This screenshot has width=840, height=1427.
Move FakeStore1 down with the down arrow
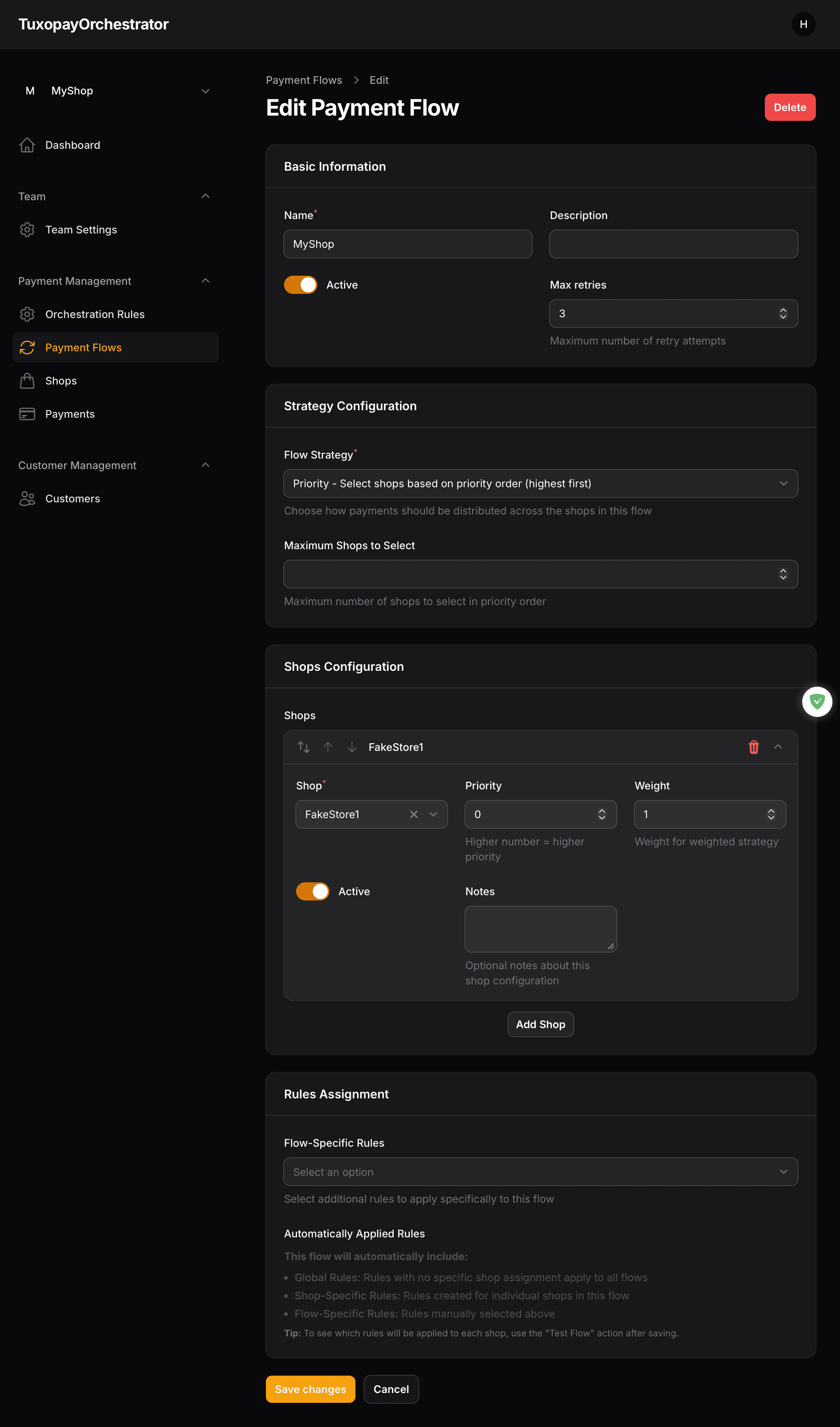352,747
